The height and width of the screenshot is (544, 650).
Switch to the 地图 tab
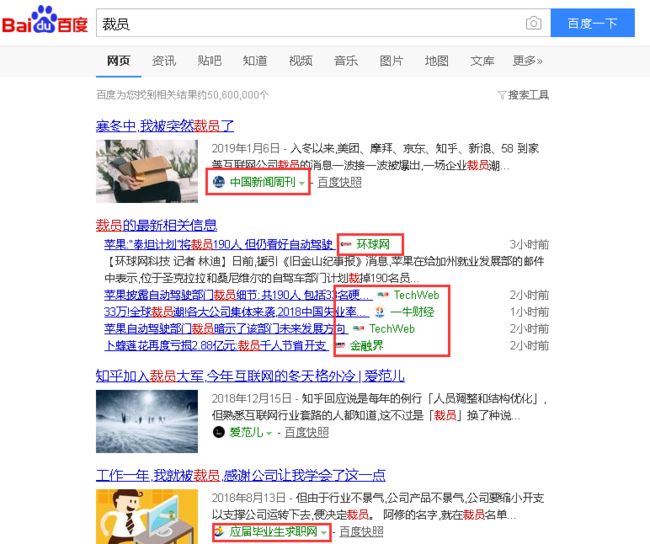(x=437, y=61)
